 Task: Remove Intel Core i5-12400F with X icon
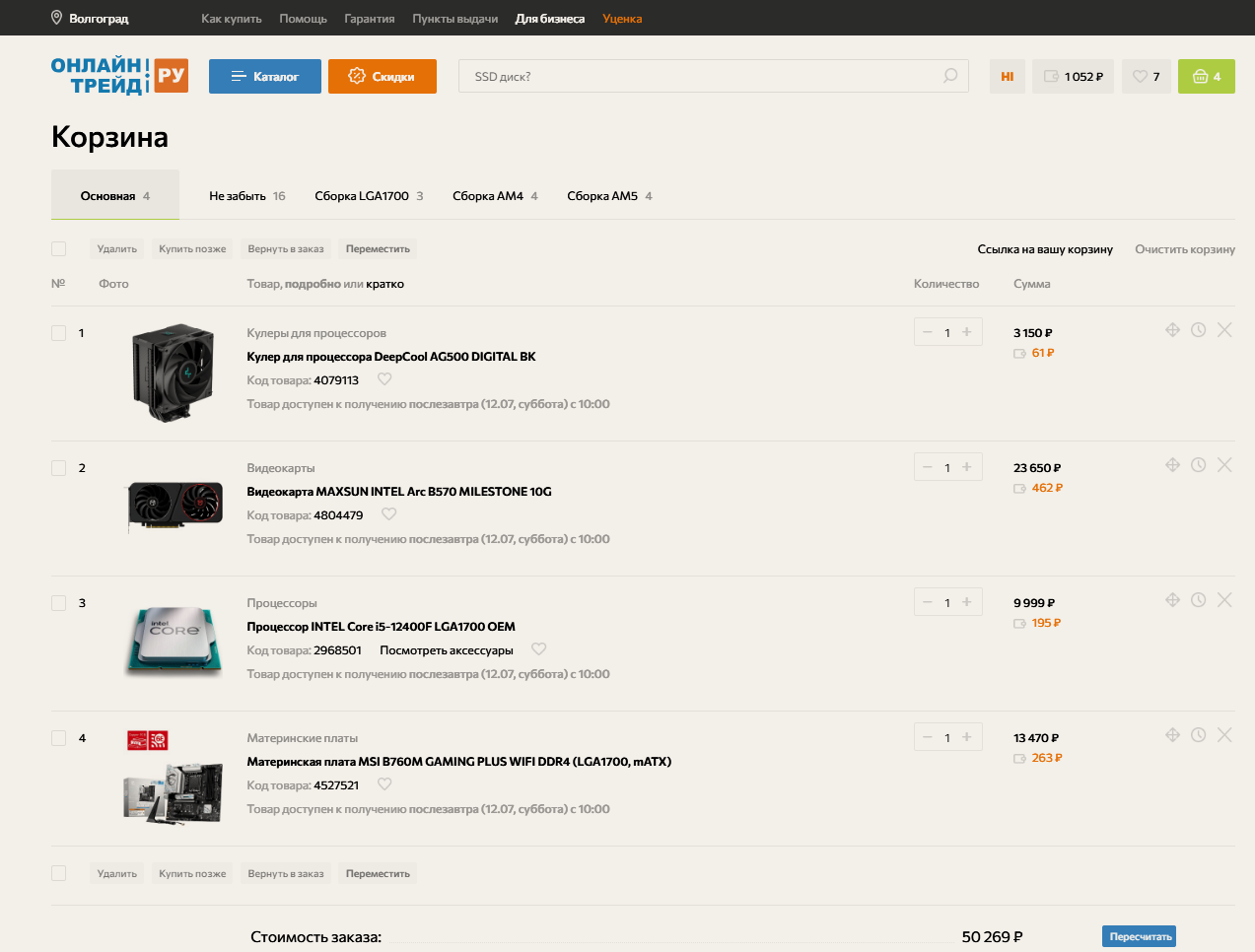point(1224,600)
